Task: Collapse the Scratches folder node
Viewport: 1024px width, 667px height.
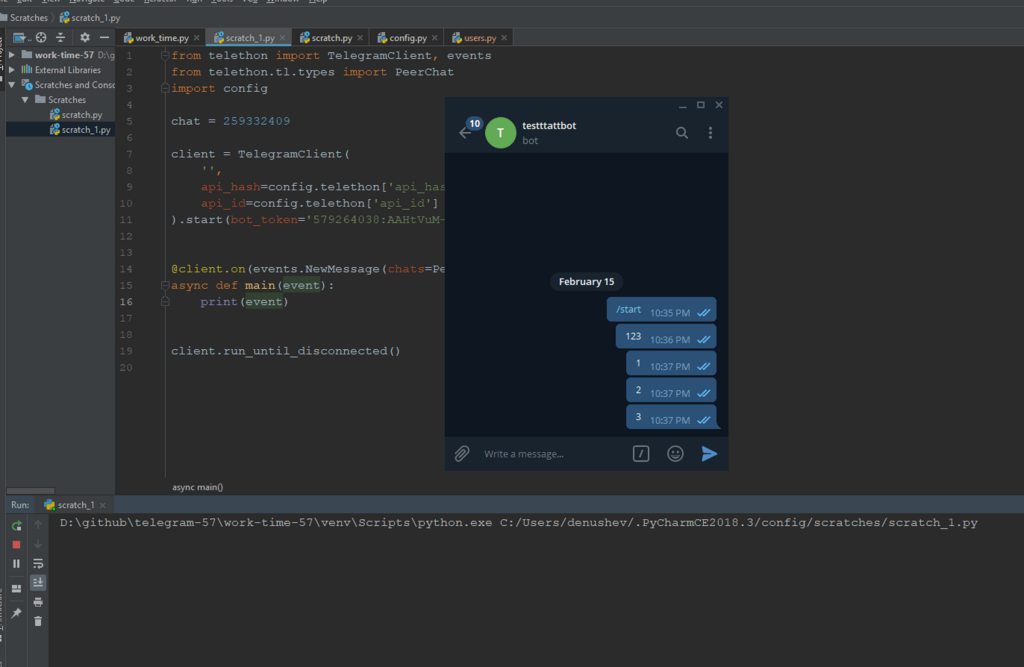Action: pos(25,100)
